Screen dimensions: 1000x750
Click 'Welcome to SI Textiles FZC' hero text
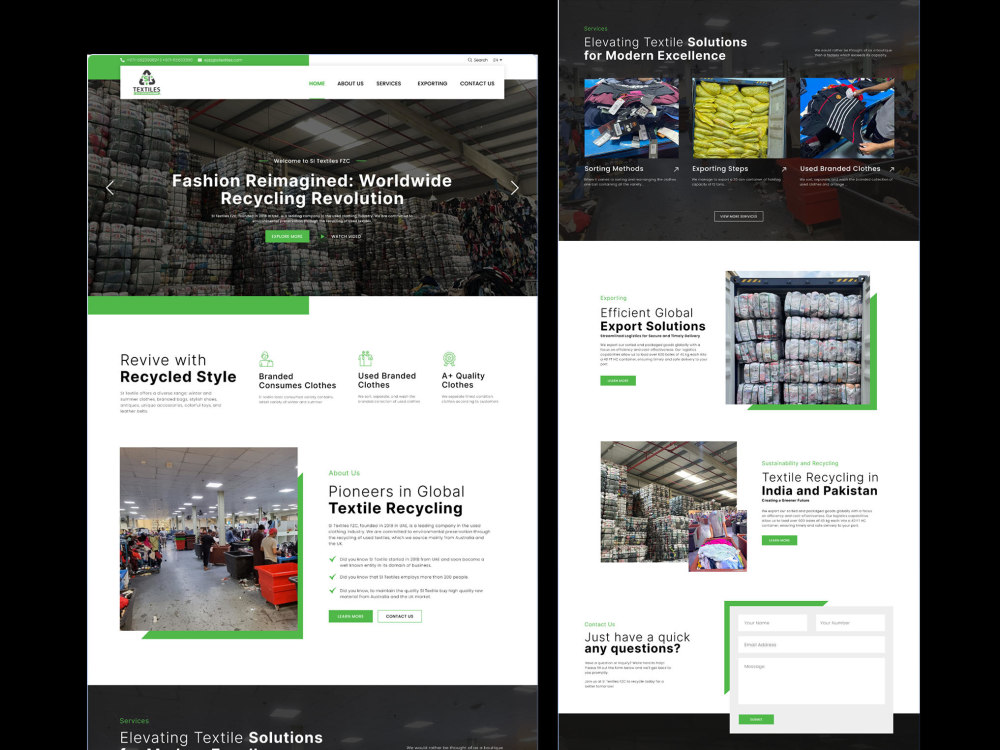(x=311, y=161)
